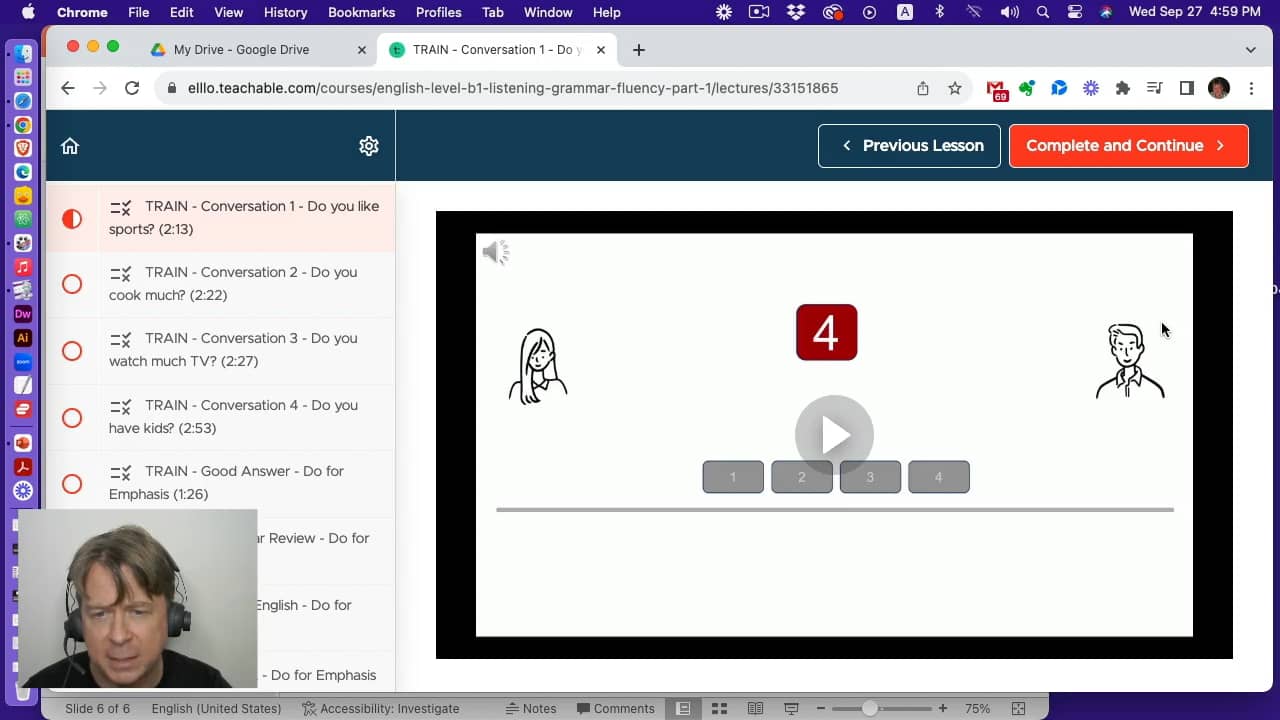Image resolution: width=1280 pixels, height=720 pixels.
Task: Unmute the lesson speaker icon
Action: (x=496, y=252)
